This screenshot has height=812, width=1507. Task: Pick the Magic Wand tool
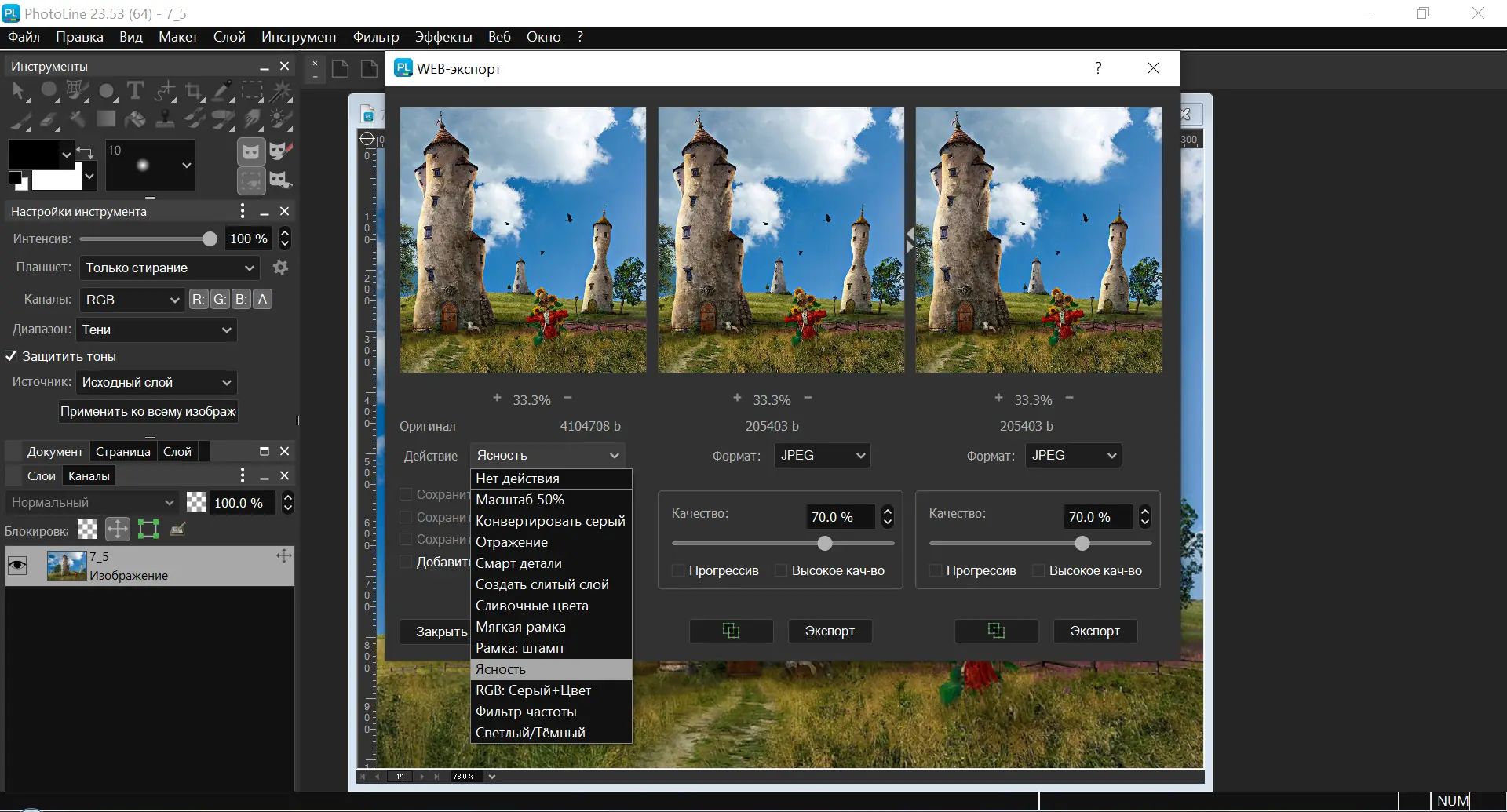(280, 91)
